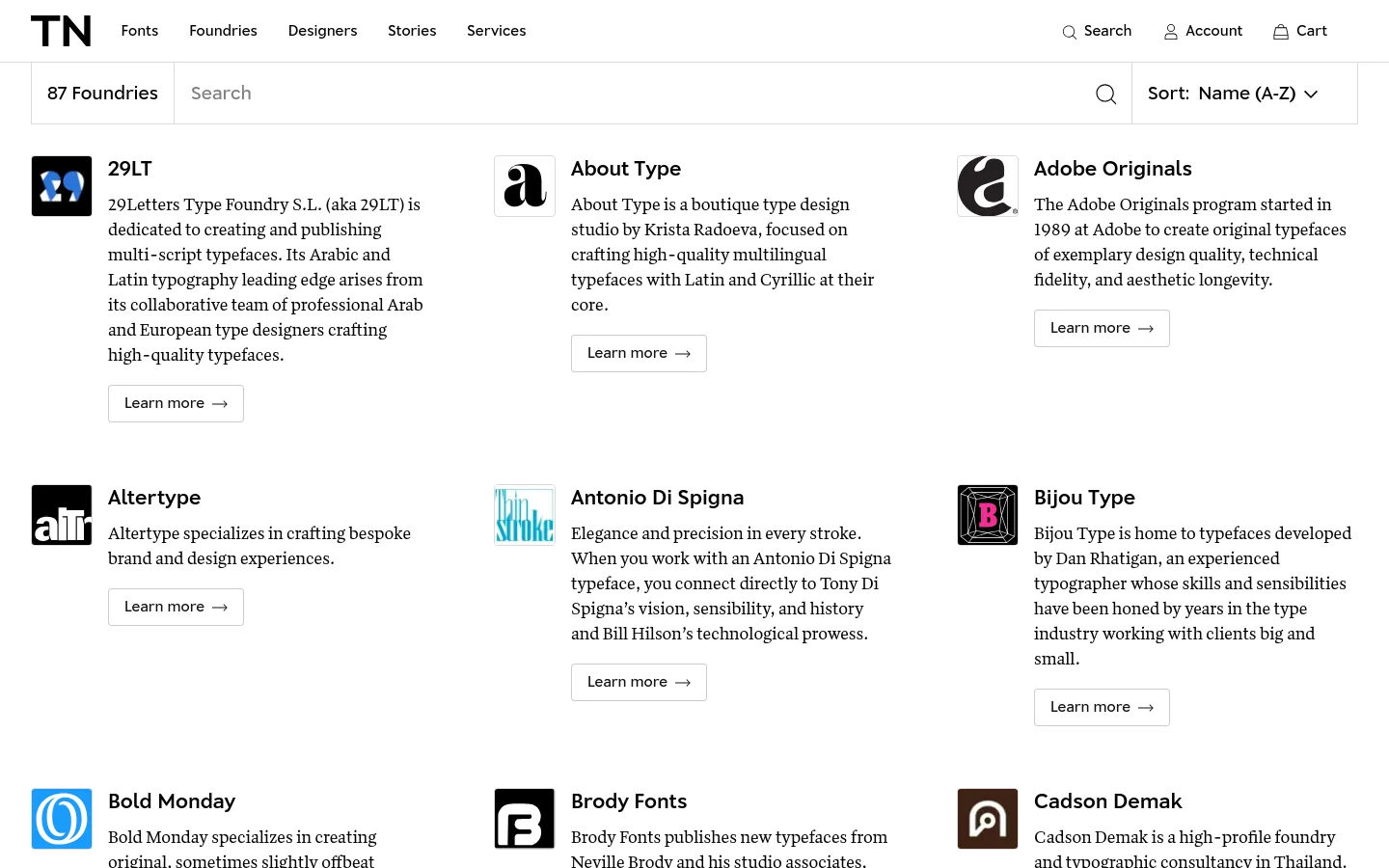Click Learn more under Bijou Type
This screenshot has height=868, width=1389.
pyautogui.click(x=1102, y=707)
